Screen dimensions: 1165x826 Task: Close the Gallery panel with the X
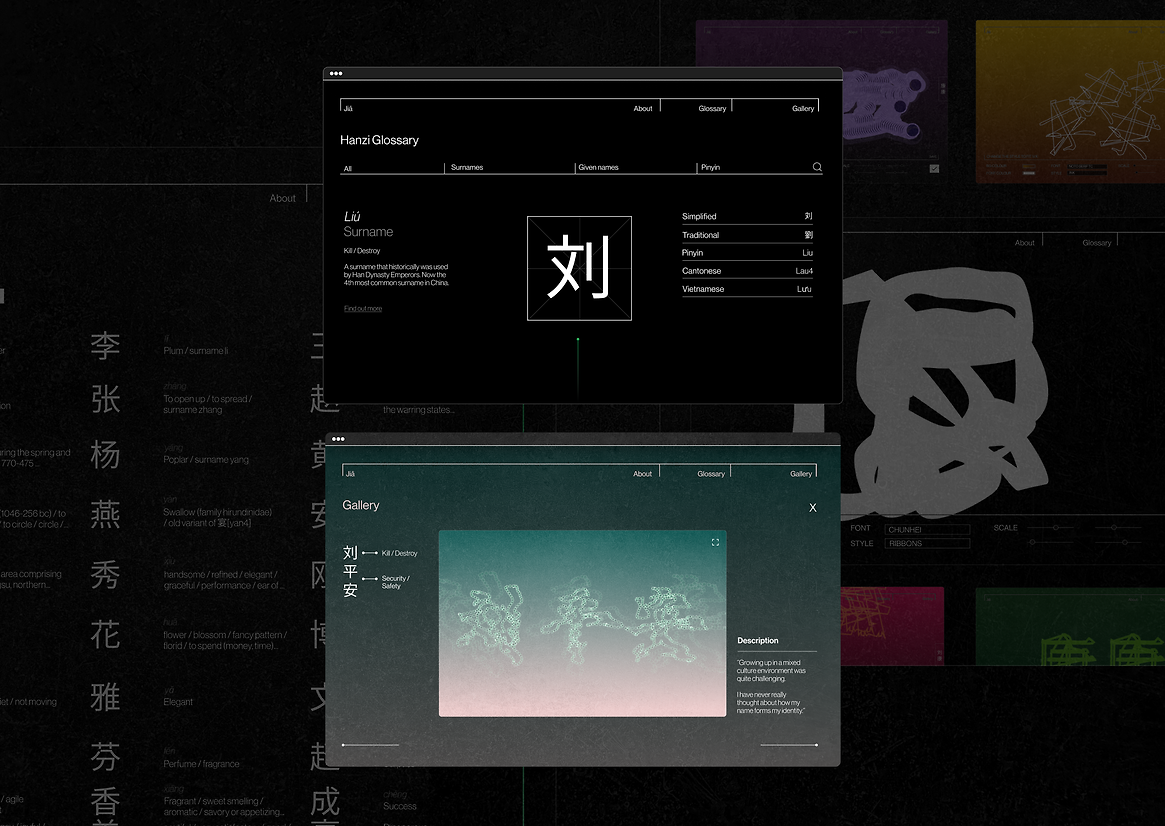813,508
